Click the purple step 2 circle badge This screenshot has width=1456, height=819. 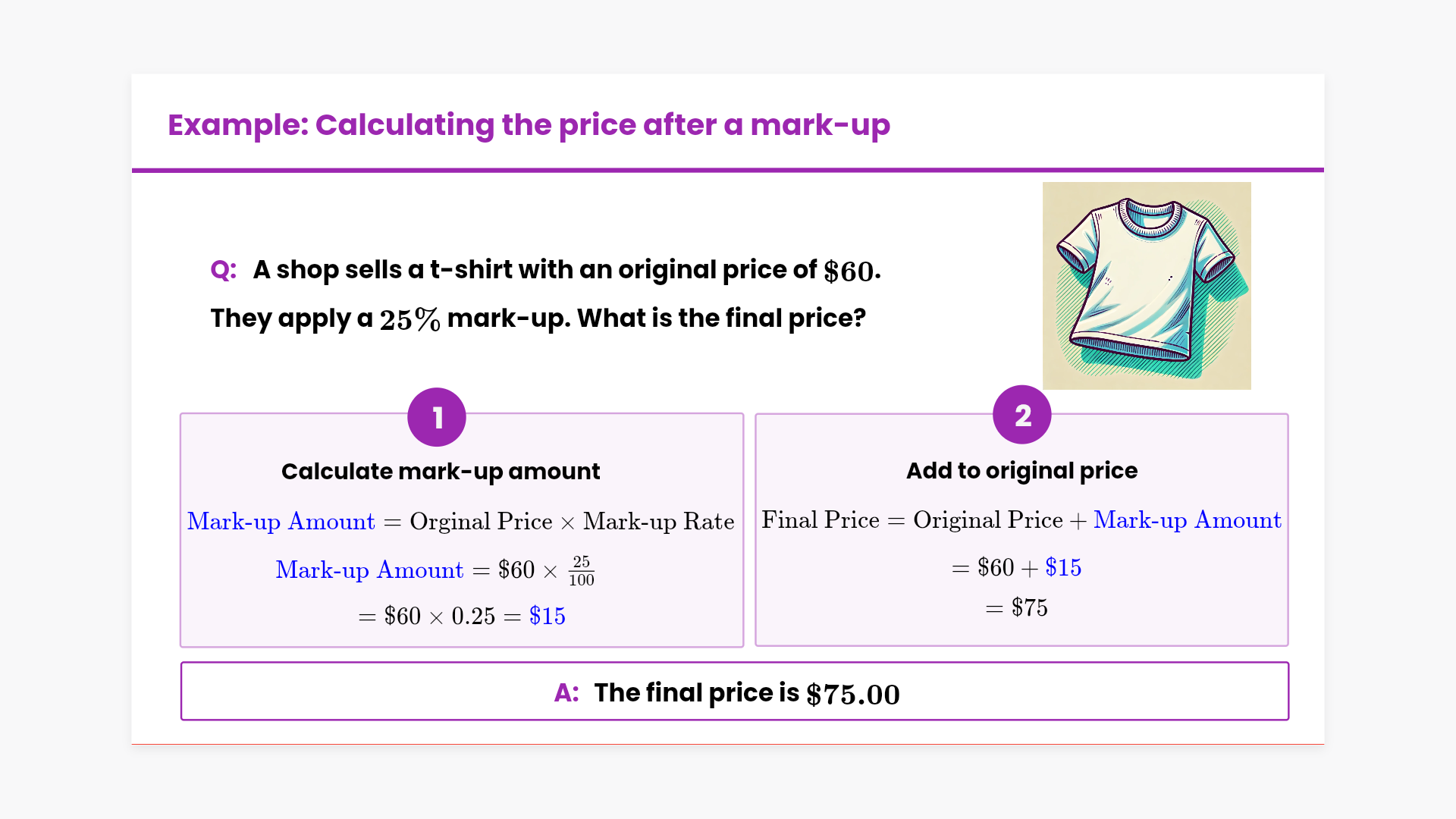pyautogui.click(x=1021, y=415)
